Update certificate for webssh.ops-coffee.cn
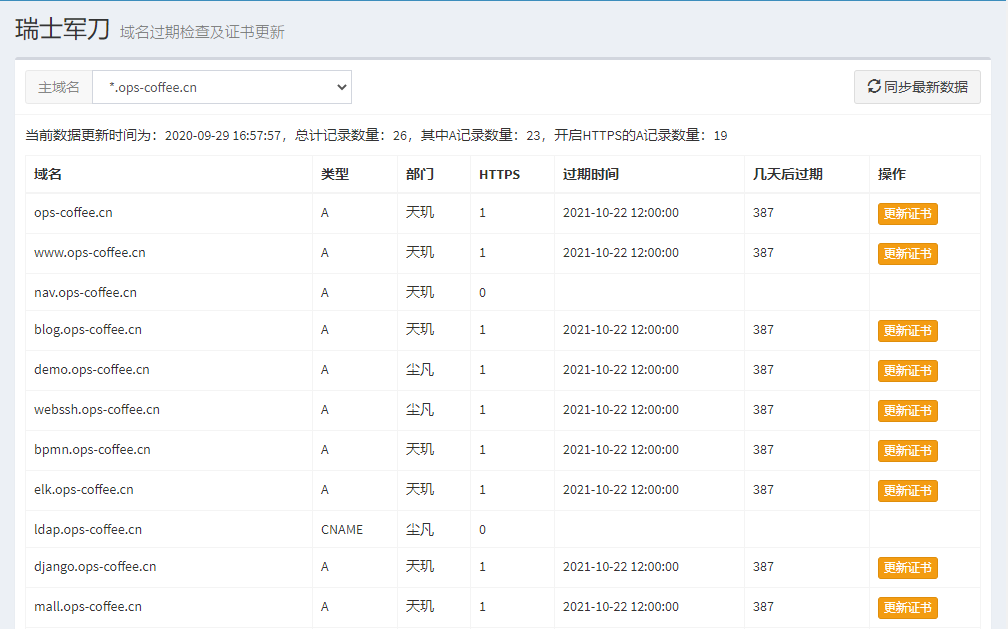 tap(907, 411)
